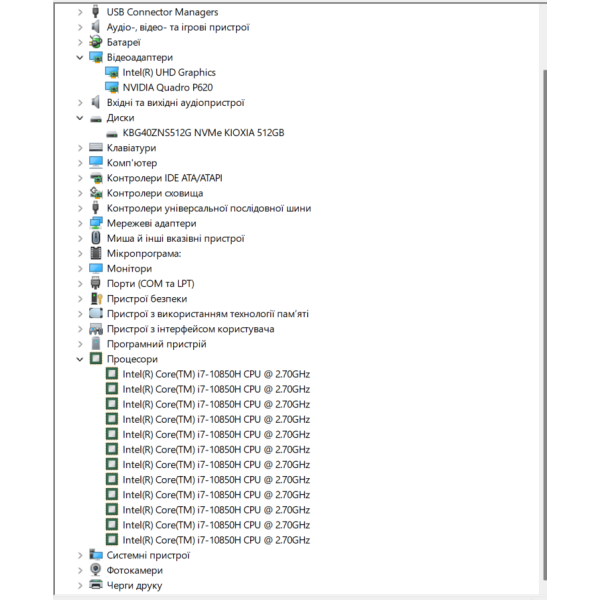
Task: Select Вхідні та вихідні аудіопристрої label
Action: (176, 103)
